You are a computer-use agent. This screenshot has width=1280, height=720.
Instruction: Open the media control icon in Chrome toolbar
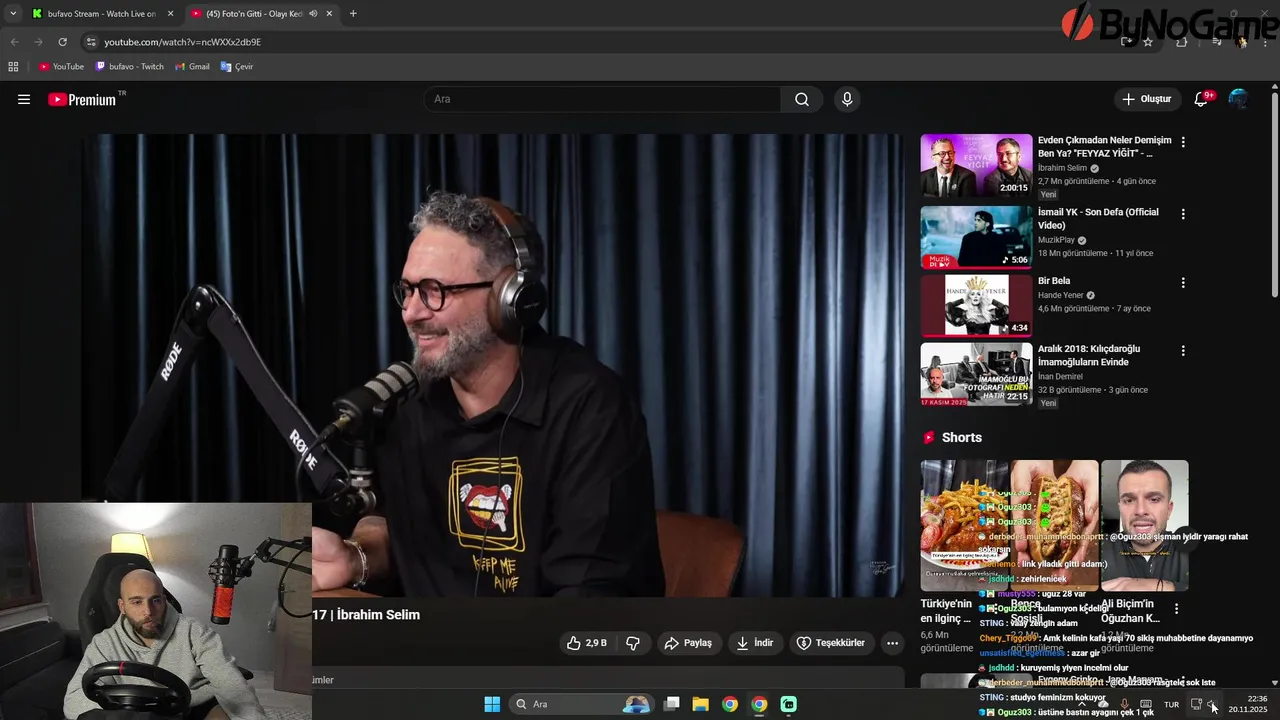(x=1217, y=42)
